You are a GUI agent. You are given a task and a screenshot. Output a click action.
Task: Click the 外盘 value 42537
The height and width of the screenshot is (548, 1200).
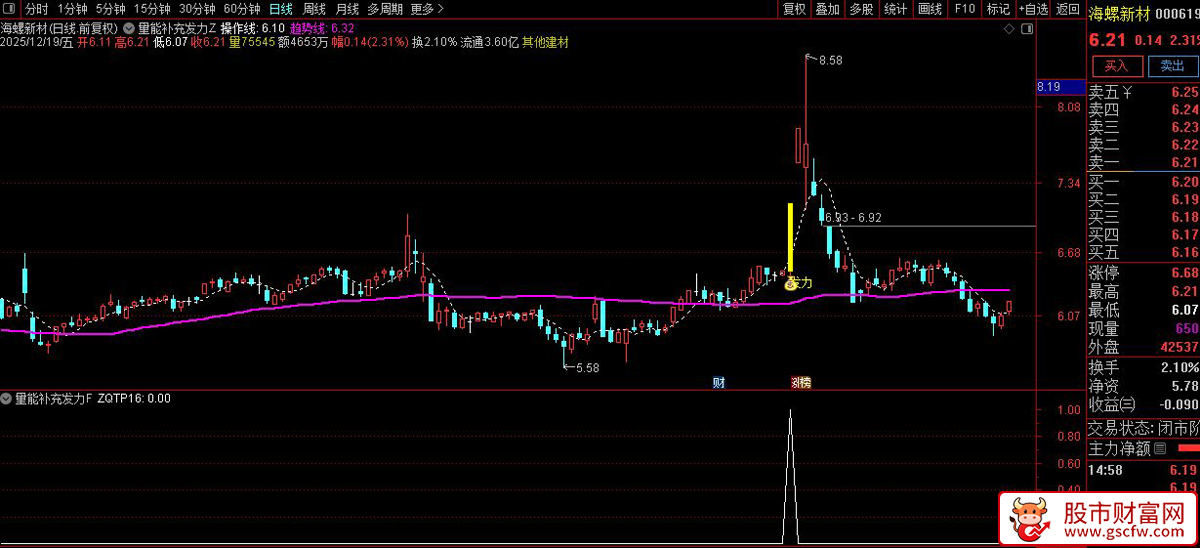(x=1179, y=347)
